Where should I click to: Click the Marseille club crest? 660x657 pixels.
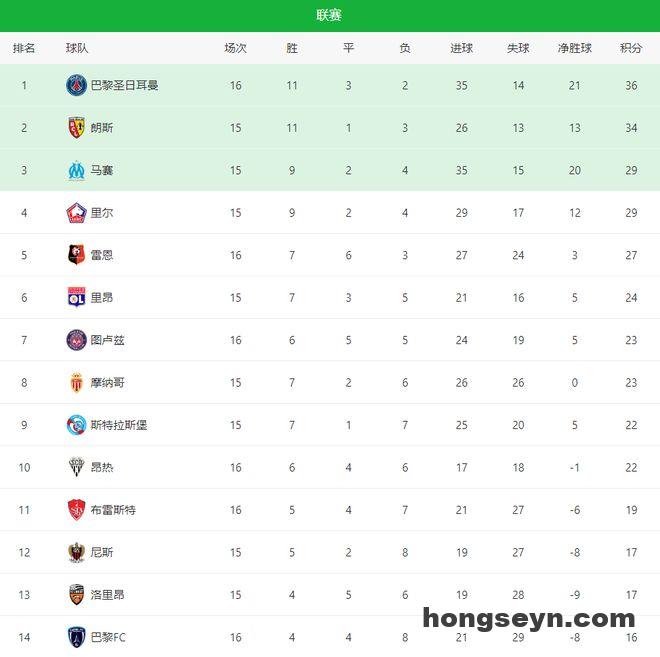click(77, 170)
